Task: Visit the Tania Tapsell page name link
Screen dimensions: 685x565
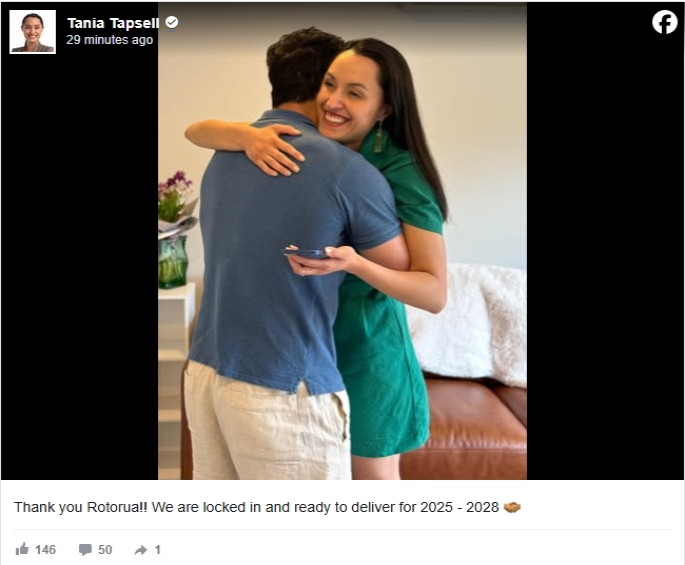Action: point(113,23)
